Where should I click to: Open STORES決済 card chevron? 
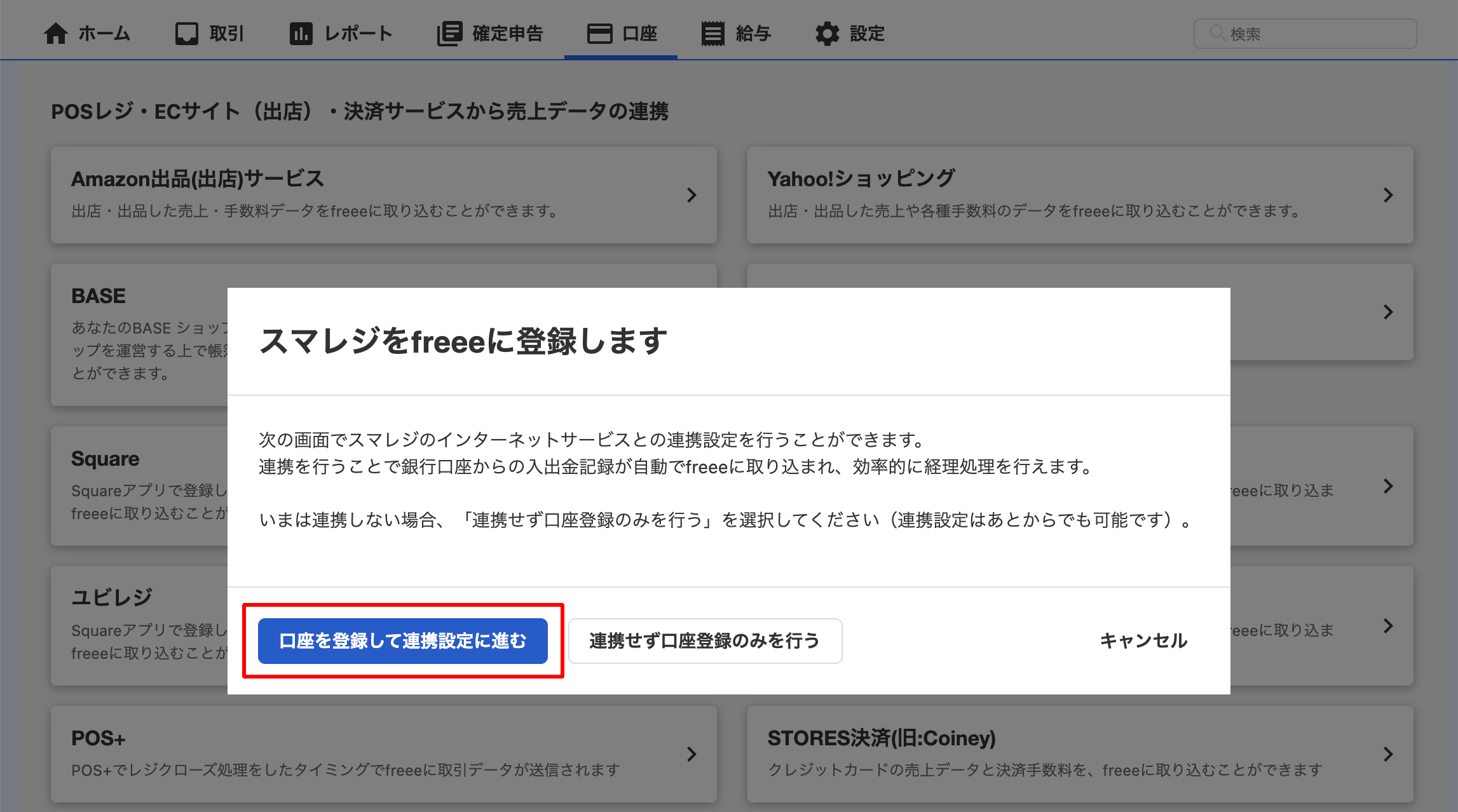click(x=1388, y=754)
